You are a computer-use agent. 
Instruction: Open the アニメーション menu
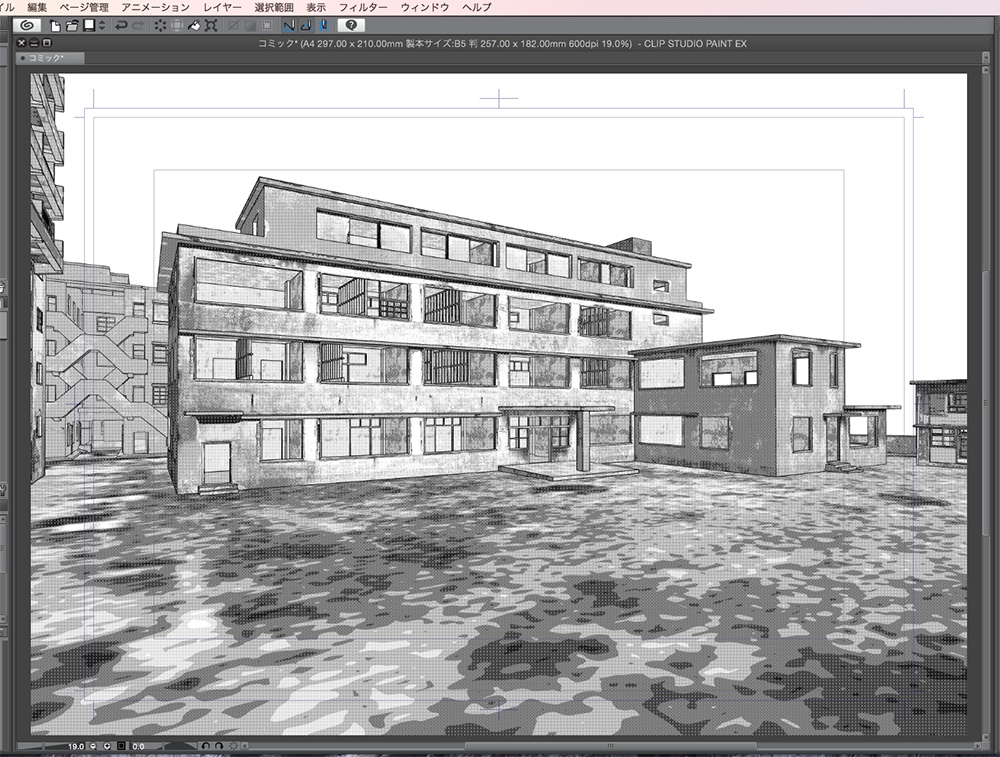(156, 7)
